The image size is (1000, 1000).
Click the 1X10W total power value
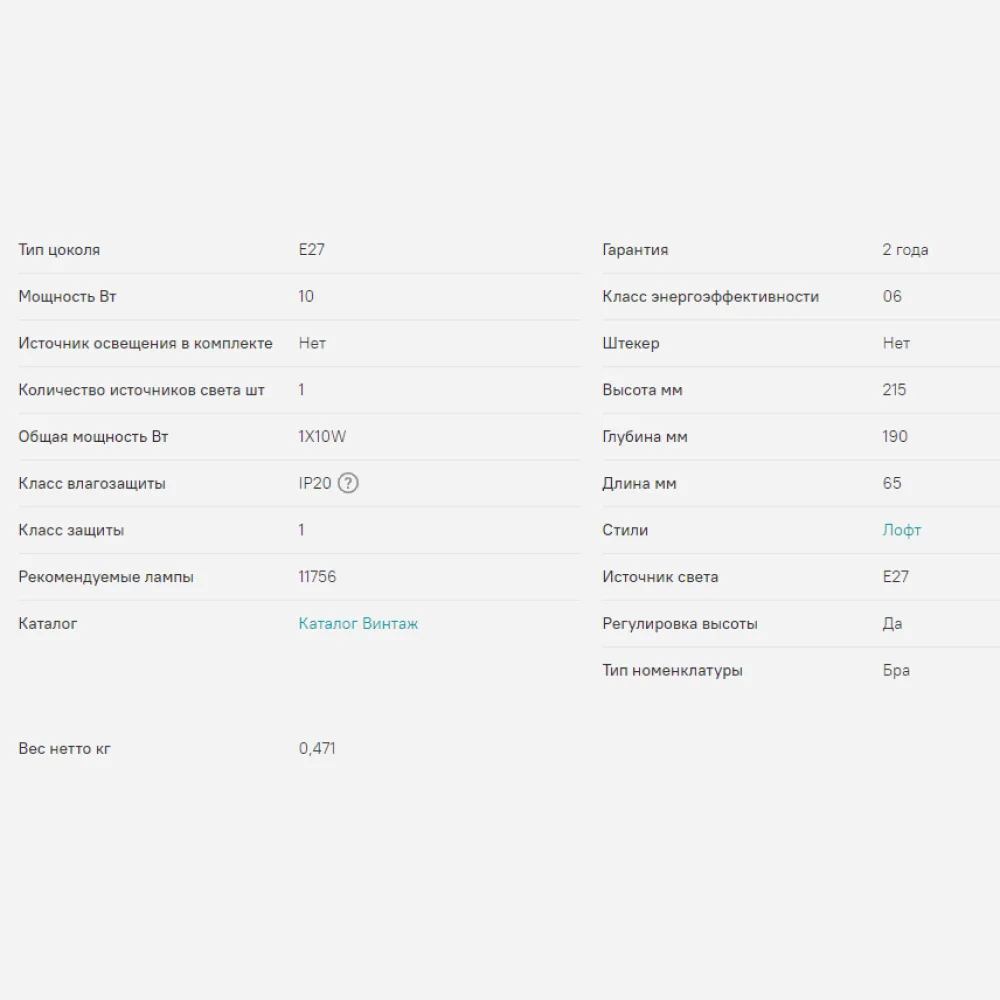(x=322, y=436)
